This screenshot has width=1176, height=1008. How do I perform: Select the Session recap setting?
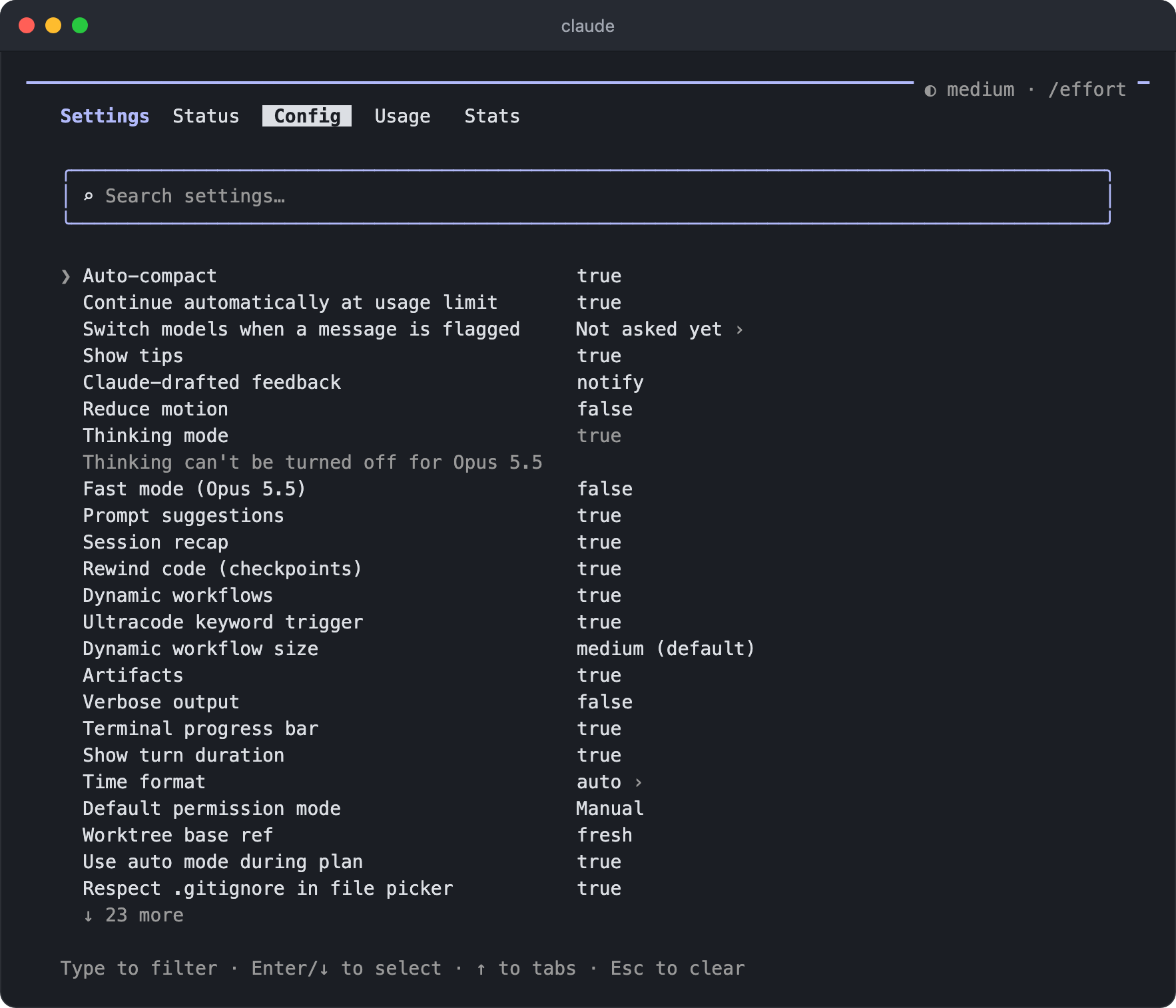click(x=155, y=543)
